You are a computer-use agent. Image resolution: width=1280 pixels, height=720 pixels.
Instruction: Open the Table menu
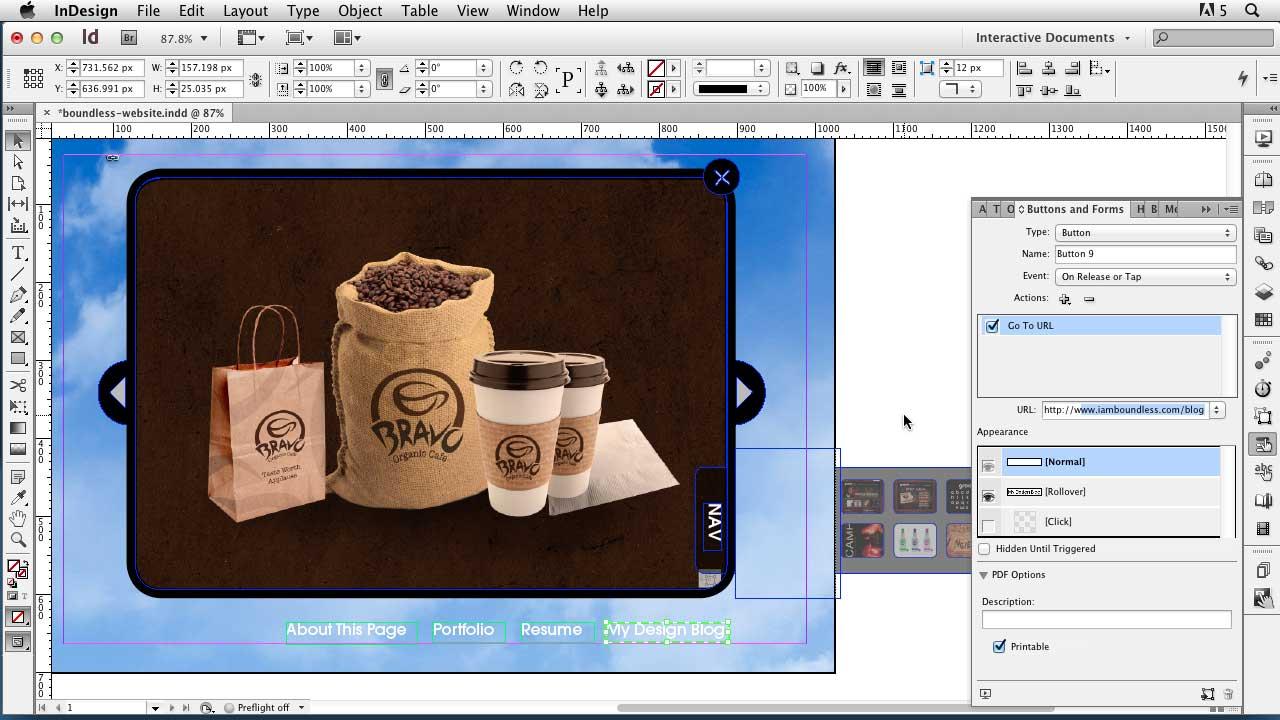pyautogui.click(x=419, y=11)
